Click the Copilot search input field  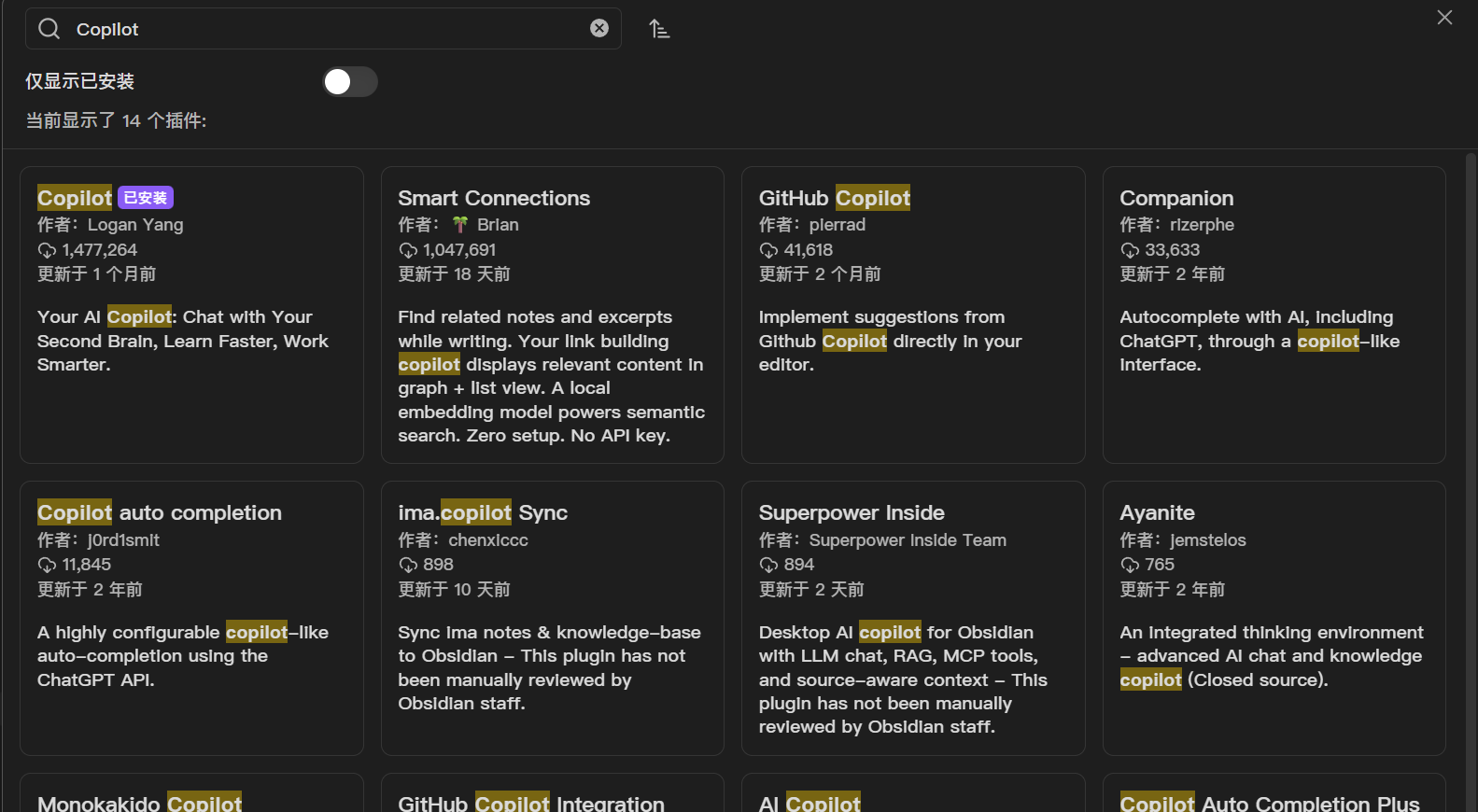click(323, 29)
